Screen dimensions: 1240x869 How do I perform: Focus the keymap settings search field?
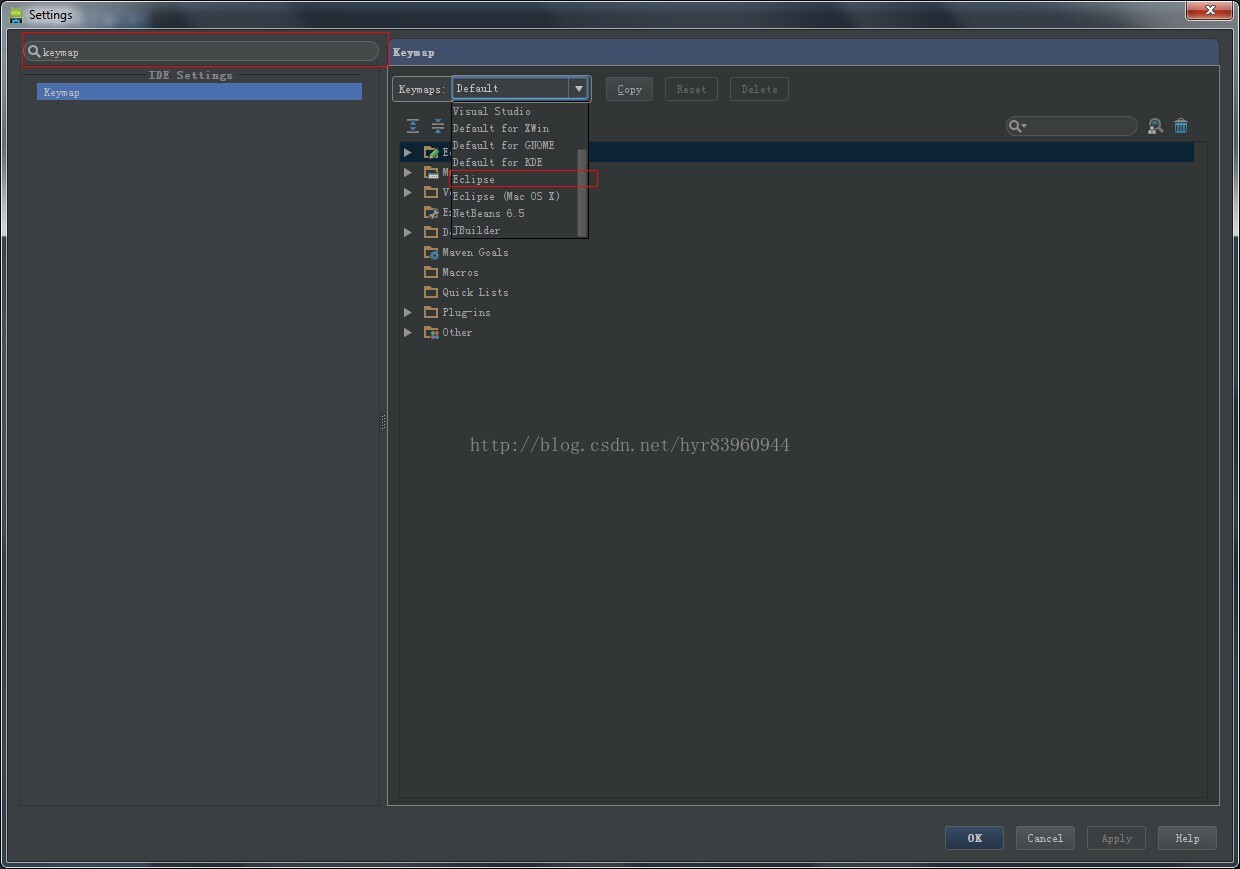pyautogui.click(x=202, y=52)
